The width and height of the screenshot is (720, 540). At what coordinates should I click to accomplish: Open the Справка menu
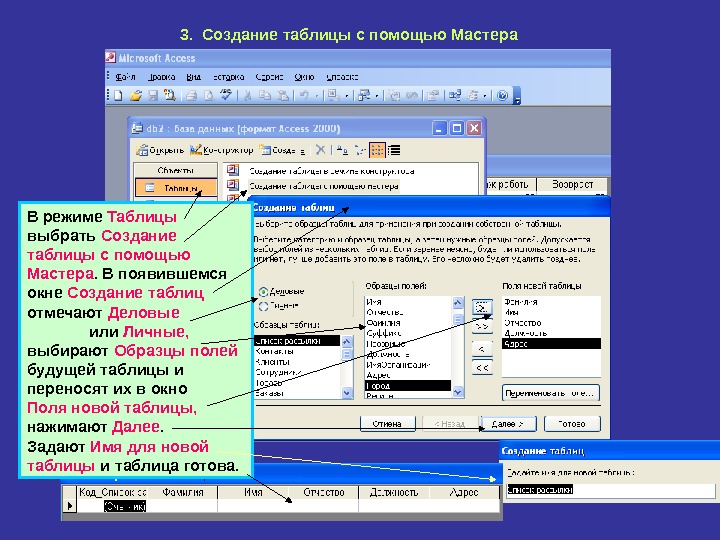click(x=342, y=77)
